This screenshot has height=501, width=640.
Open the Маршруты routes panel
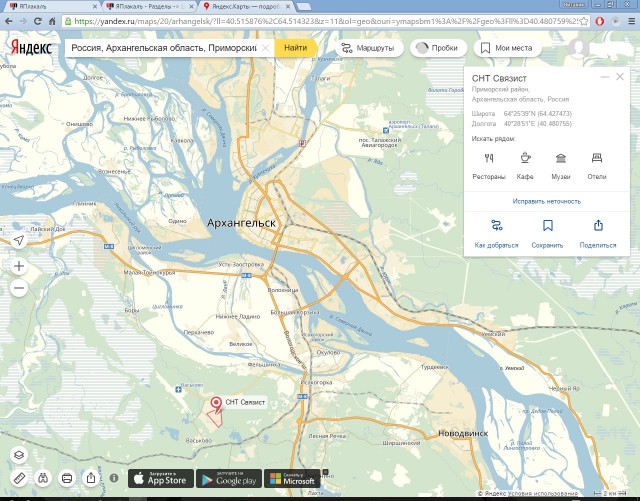point(369,48)
